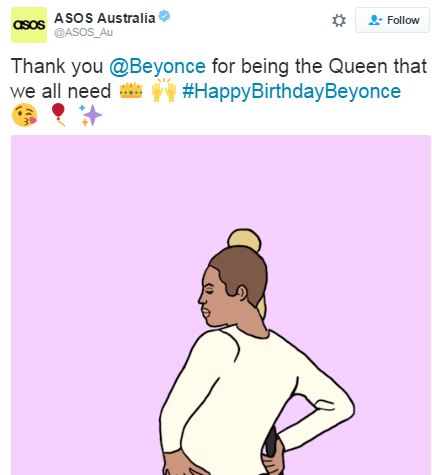Open the illustrated tweet image
This screenshot has width=432, height=475.
point(221,305)
